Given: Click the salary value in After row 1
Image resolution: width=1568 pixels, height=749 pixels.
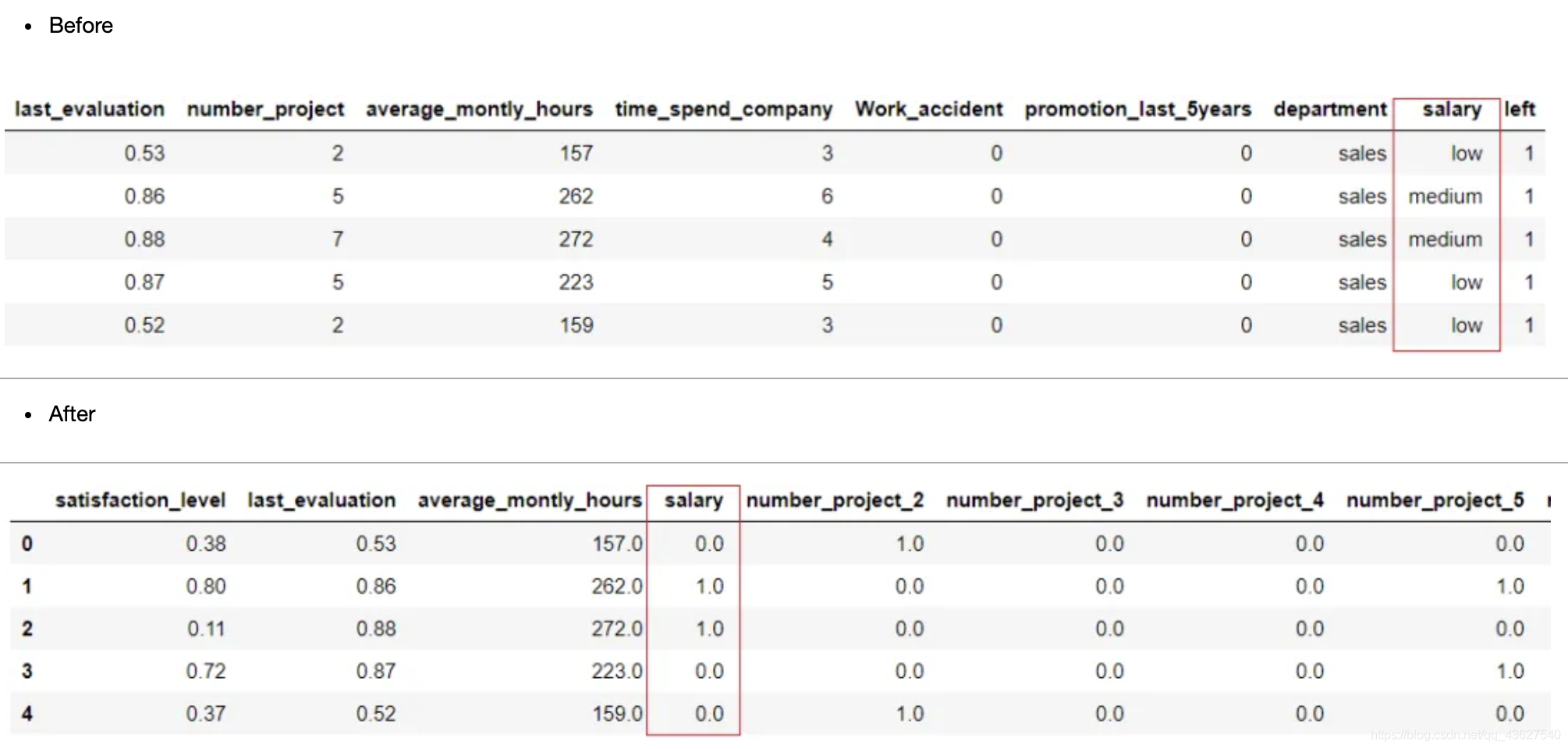Looking at the screenshot, I should tap(709, 586).
